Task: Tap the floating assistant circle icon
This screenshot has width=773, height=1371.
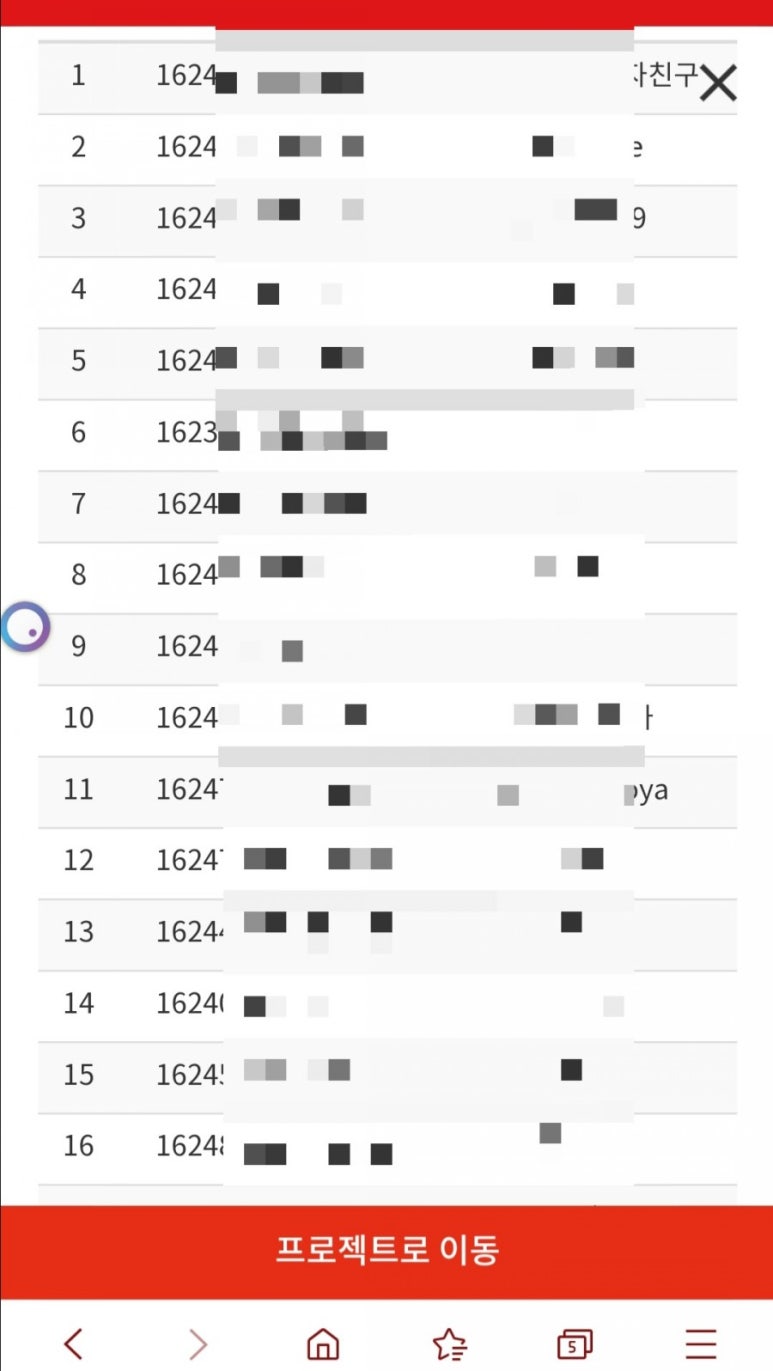Action: click(25, 628)
